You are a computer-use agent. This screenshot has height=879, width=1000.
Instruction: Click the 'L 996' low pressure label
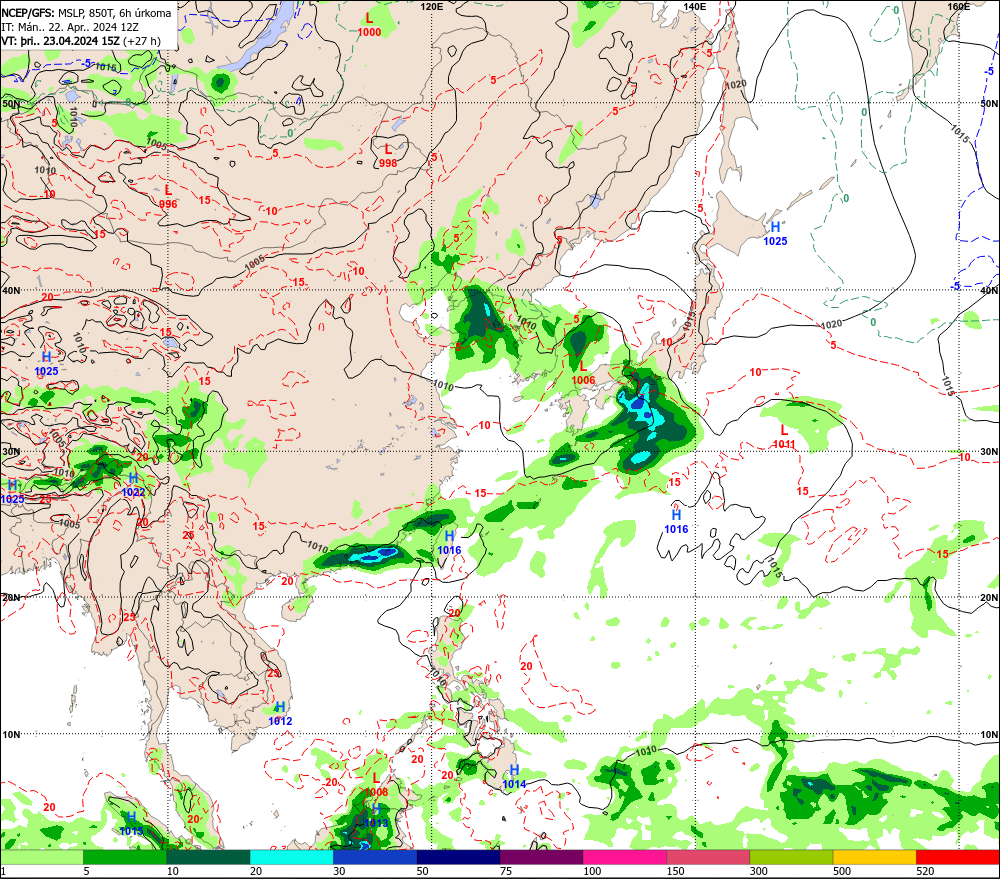click(168, 196)
